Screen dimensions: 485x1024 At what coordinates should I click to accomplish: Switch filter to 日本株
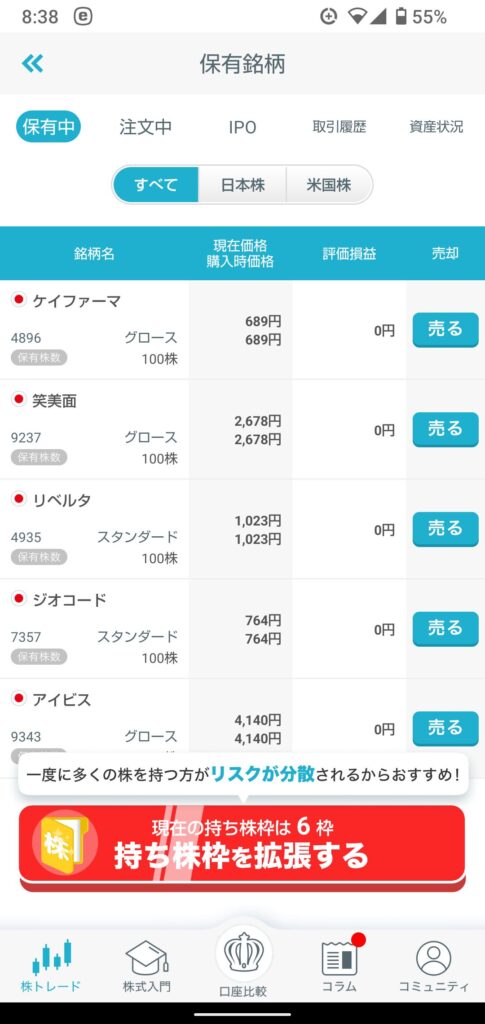coord(242,185)
